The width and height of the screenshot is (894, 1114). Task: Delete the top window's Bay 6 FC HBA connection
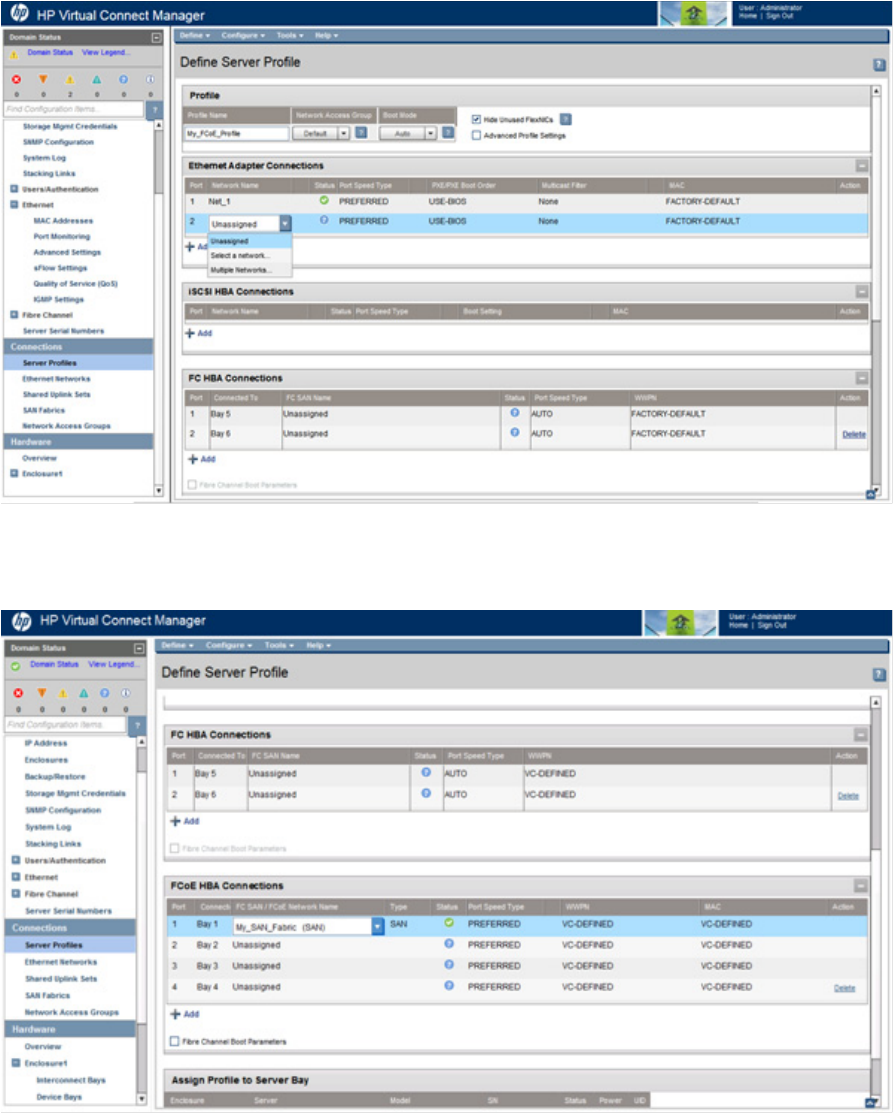[853, 434]
